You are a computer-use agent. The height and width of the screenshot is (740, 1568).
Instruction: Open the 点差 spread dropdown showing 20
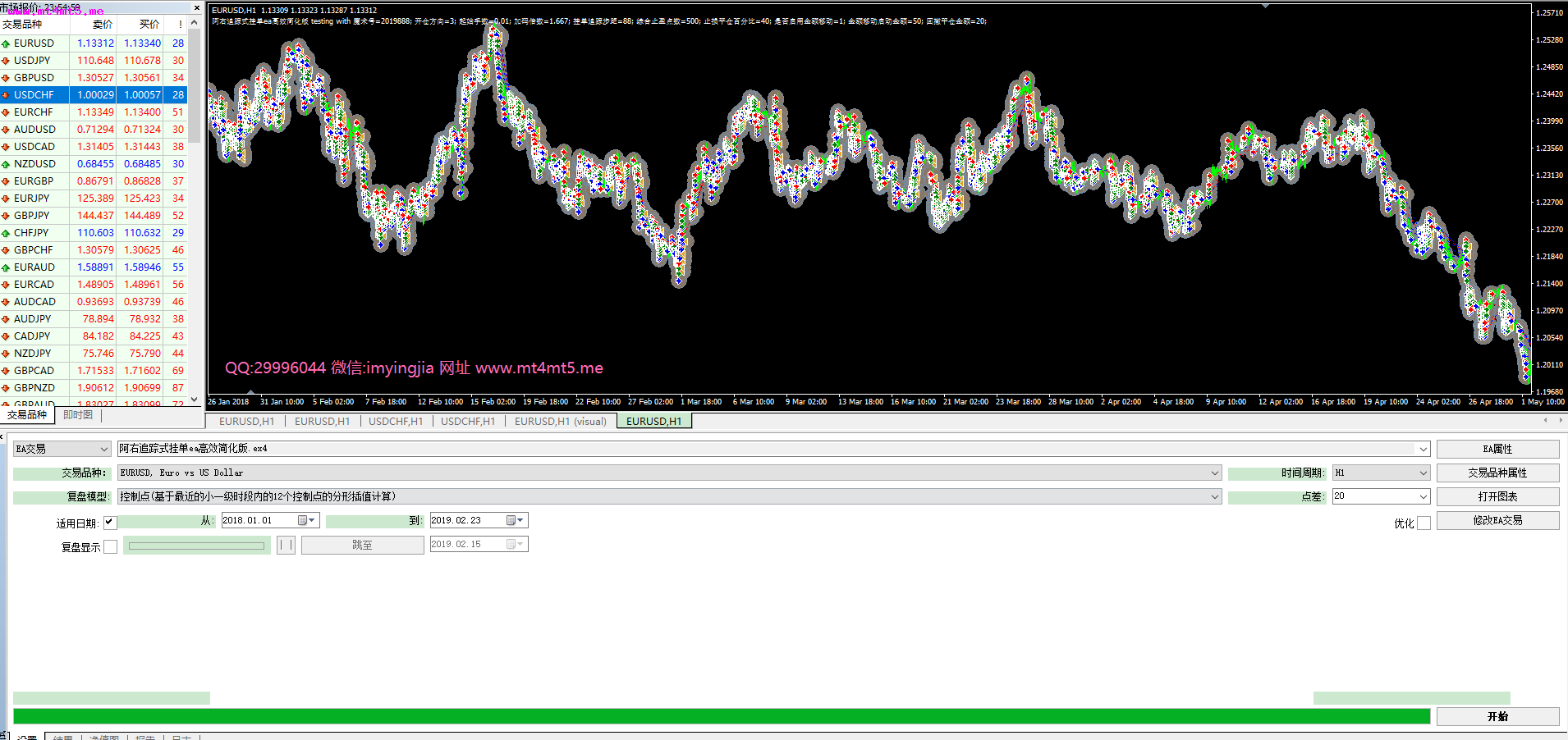pyautogui.click(x=1424, y=497)
